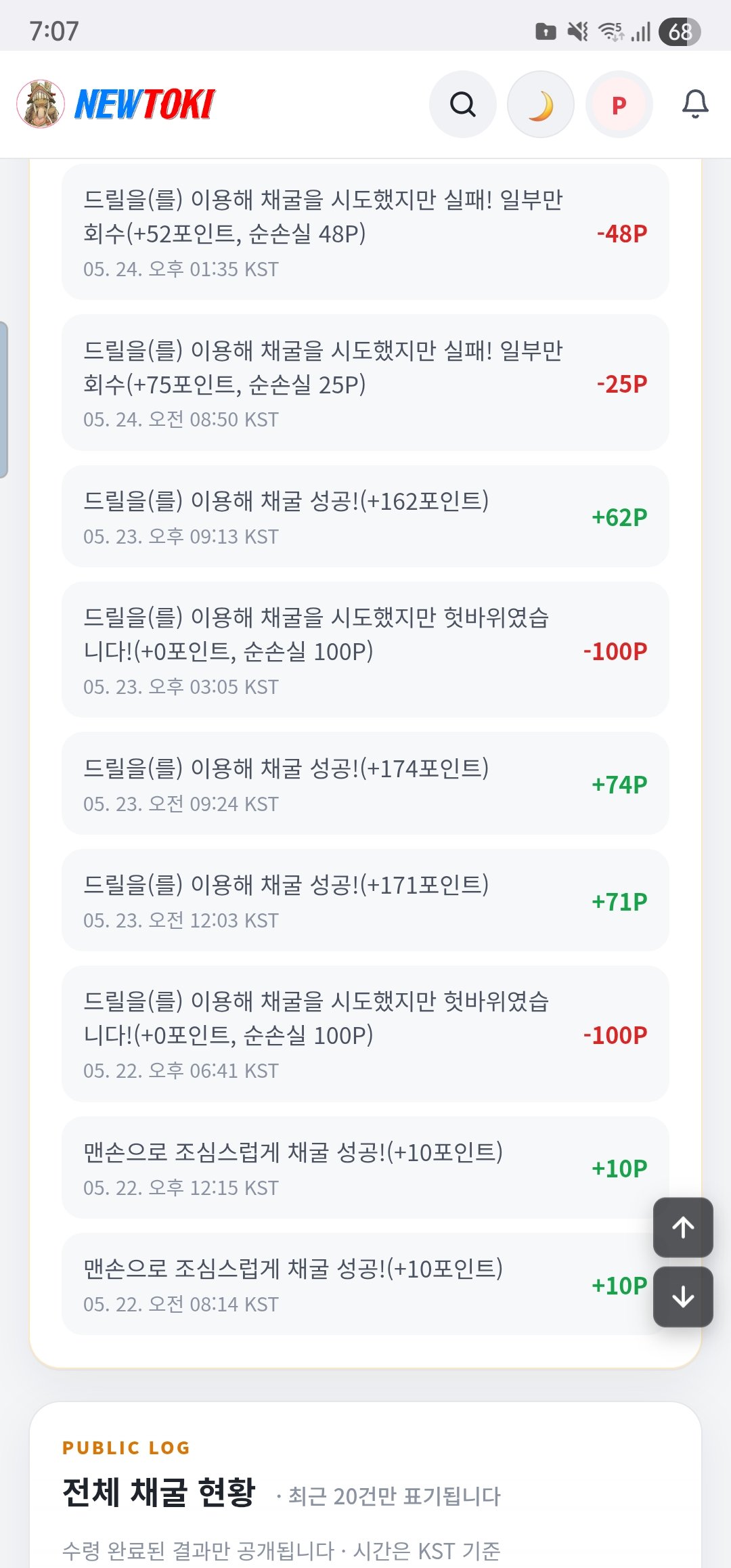Open the left edge side handle

tap(4, 400)
